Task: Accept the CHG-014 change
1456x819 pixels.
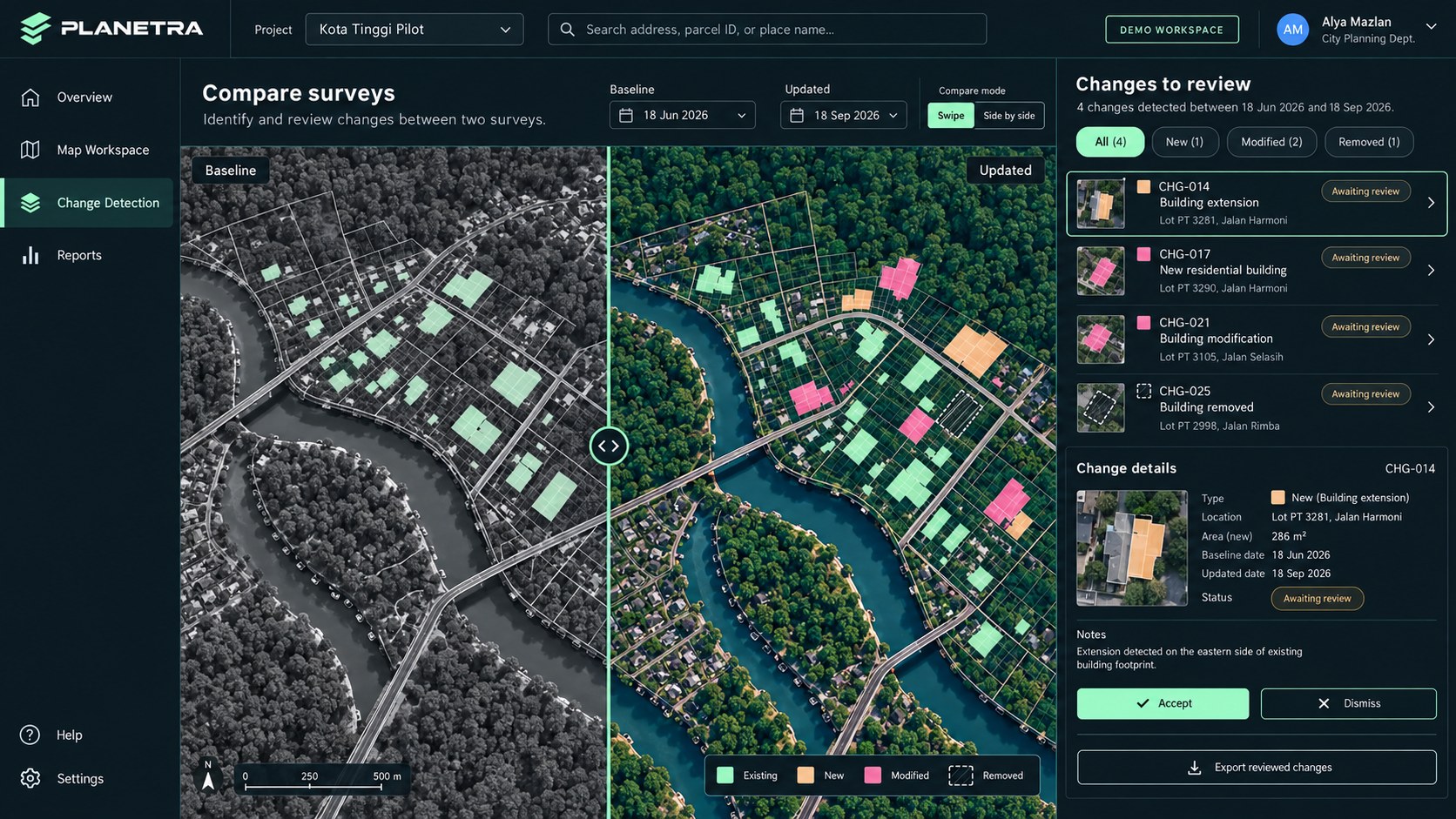Action: tap(1163, 703)
